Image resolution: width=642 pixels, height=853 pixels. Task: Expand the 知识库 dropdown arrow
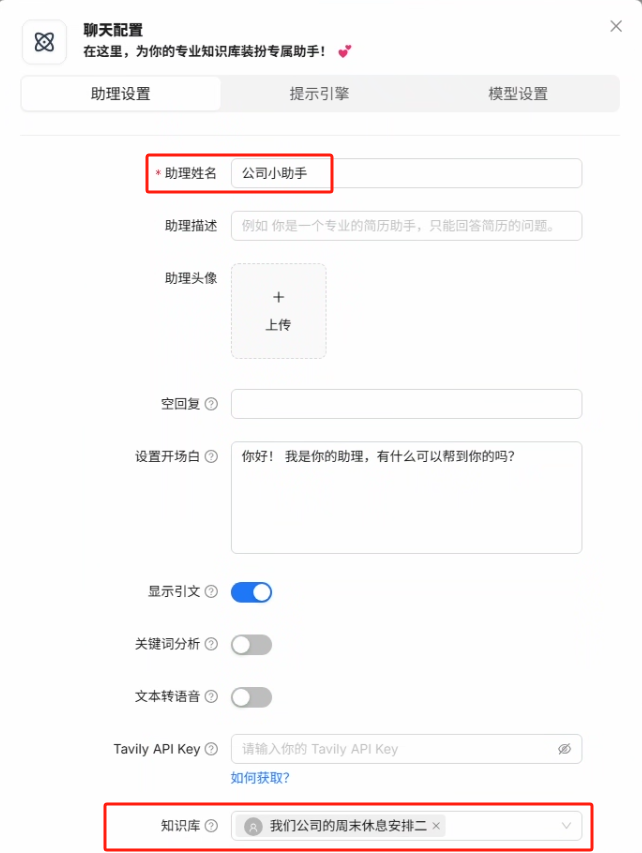tap(566, 826)
